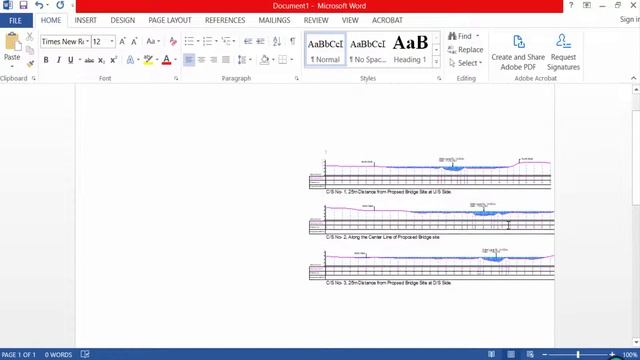Adjust the zoom slider handle
The height and width of the screenshot is (360, 640).
coord(578,354)
